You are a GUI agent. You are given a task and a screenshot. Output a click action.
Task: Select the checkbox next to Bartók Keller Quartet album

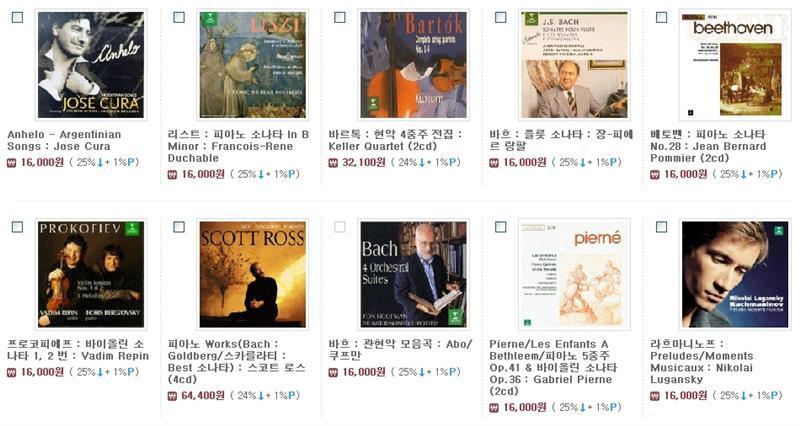339,17
